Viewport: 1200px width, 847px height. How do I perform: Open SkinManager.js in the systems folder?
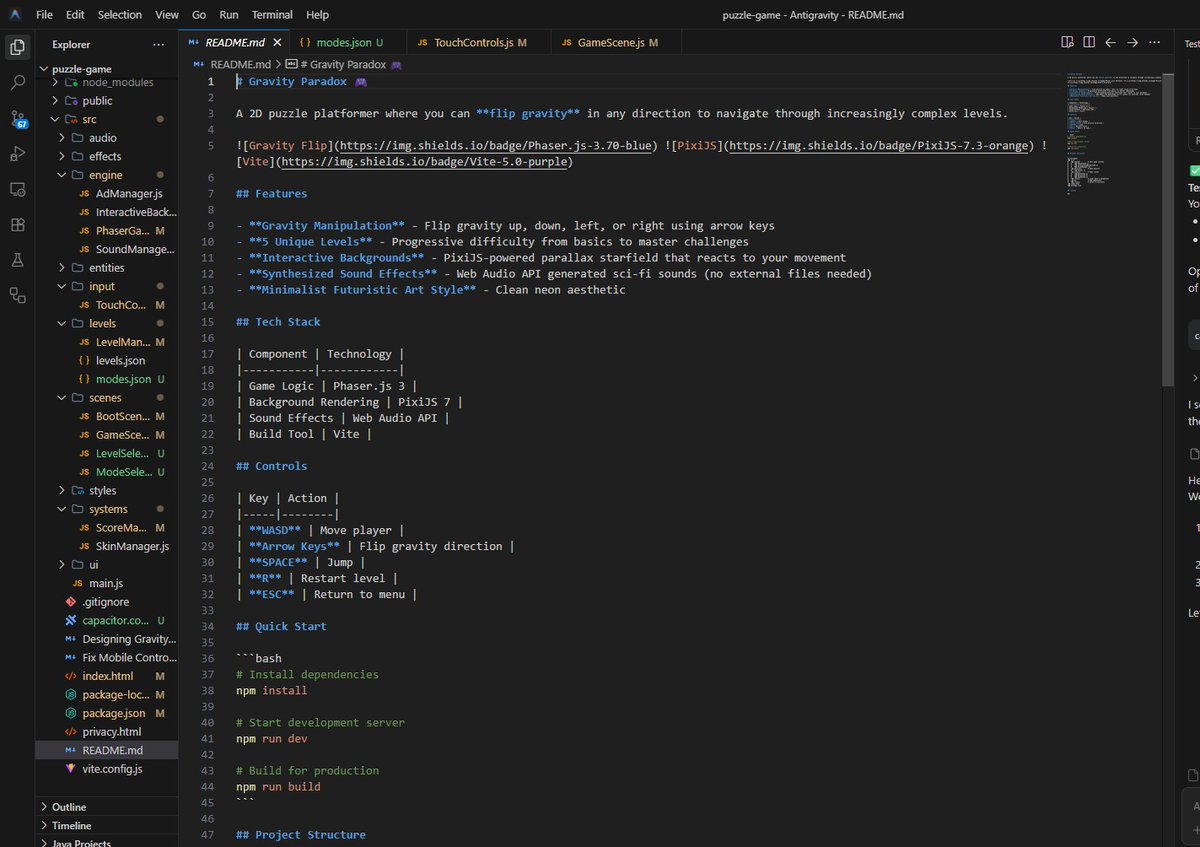click(x=106, y=546)
